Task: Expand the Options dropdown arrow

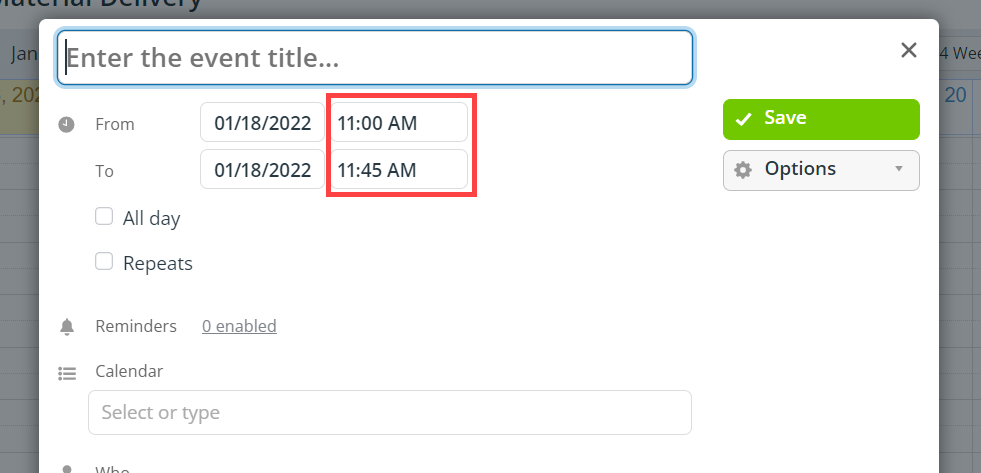Action: click(x=899, y=169)
